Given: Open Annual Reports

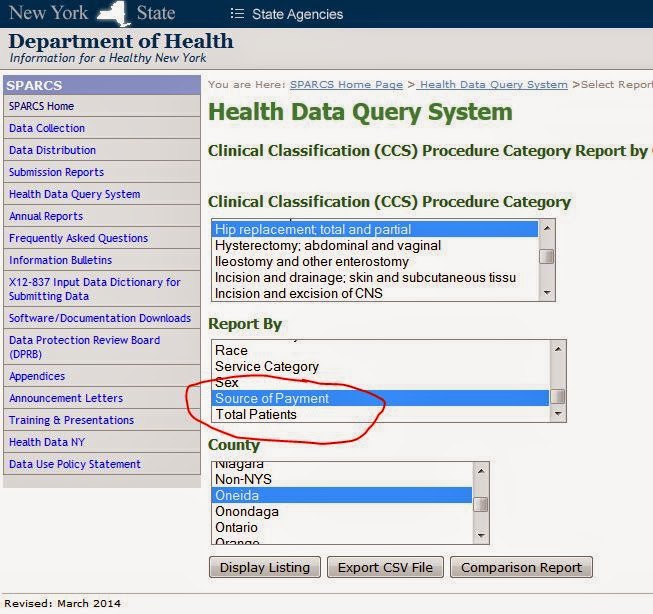Looking at the screenshot, I should [x=46, y=217].
